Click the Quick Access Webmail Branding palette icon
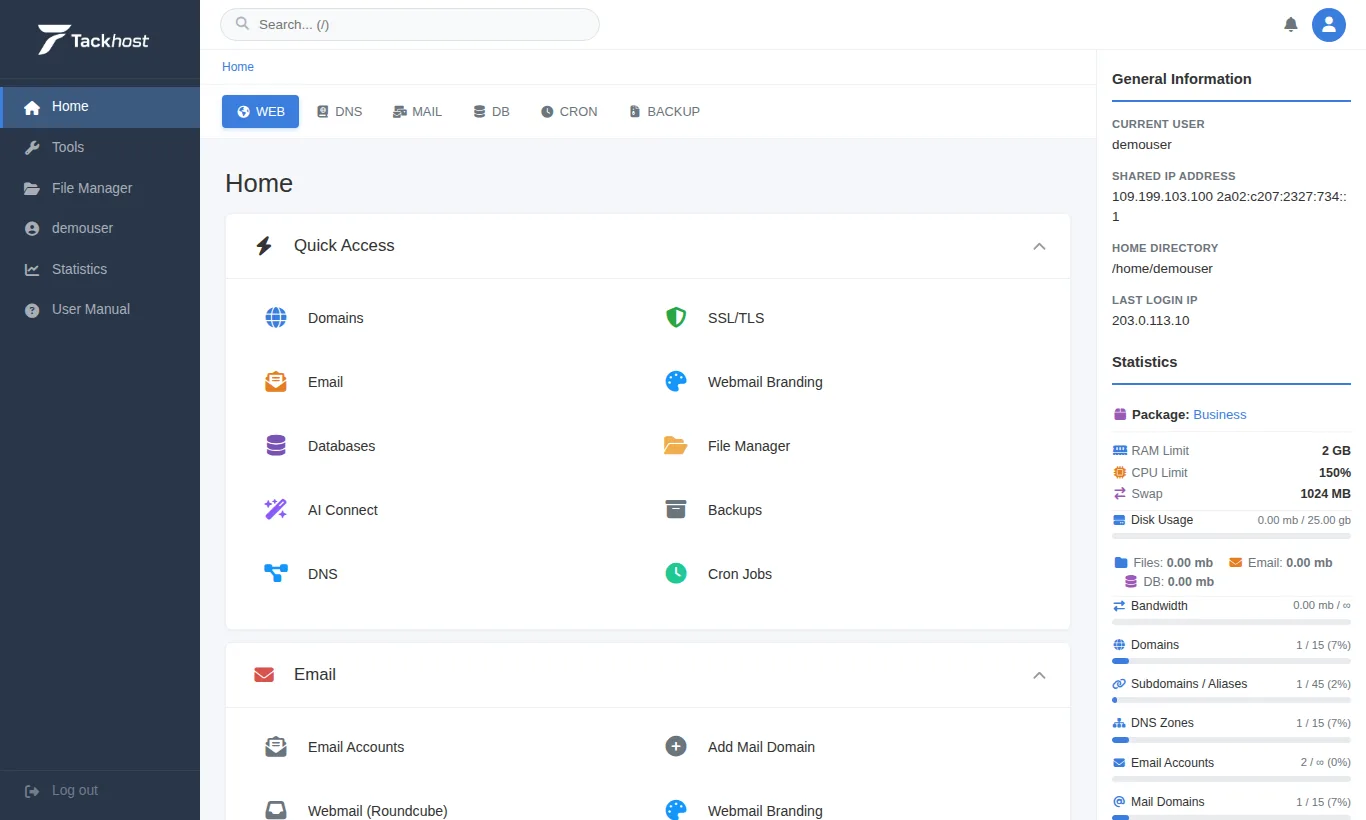The height and width of the screenshot is (820, 1366). pyautogui.click(x=676, y=382)
